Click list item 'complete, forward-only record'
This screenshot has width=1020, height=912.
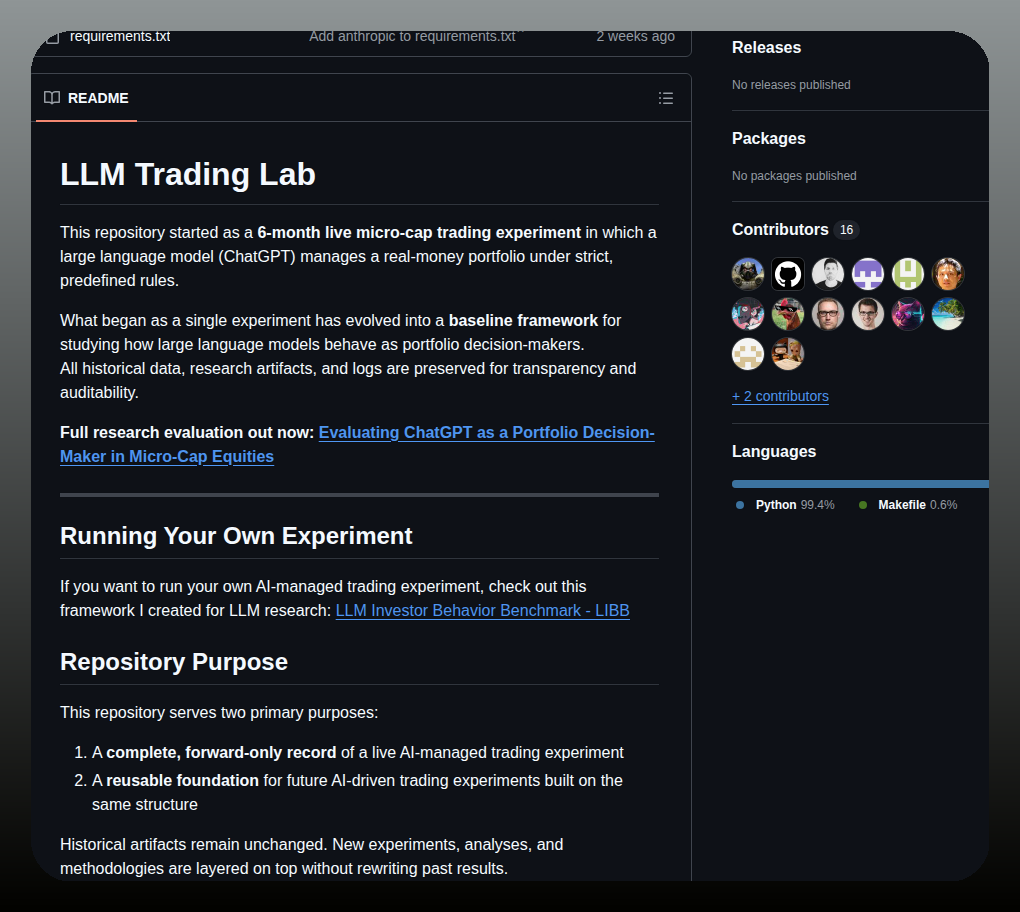[x=221, y=753]
